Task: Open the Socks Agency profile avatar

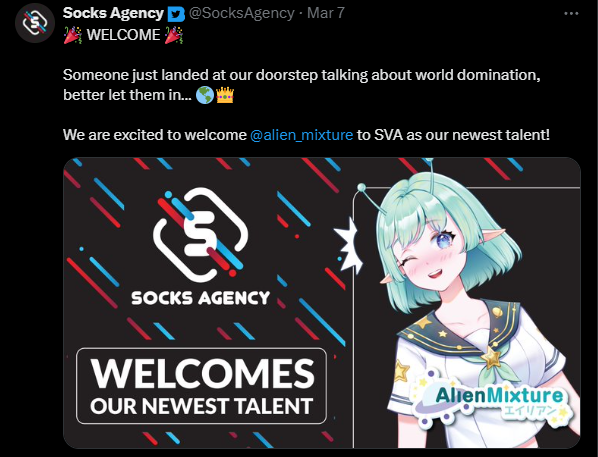Action: tap(35, 23)
